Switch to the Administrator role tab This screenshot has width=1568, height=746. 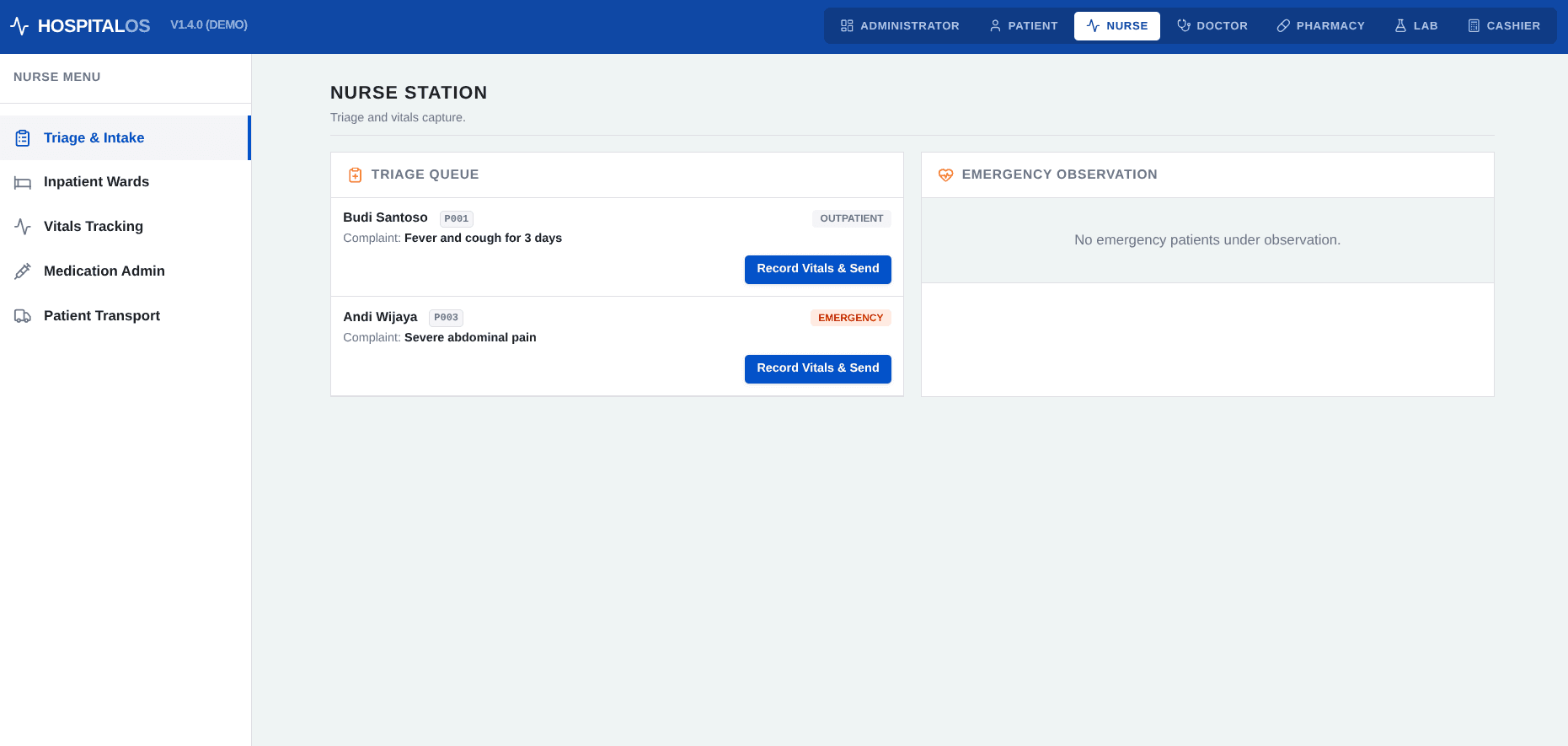click(900, 26)
